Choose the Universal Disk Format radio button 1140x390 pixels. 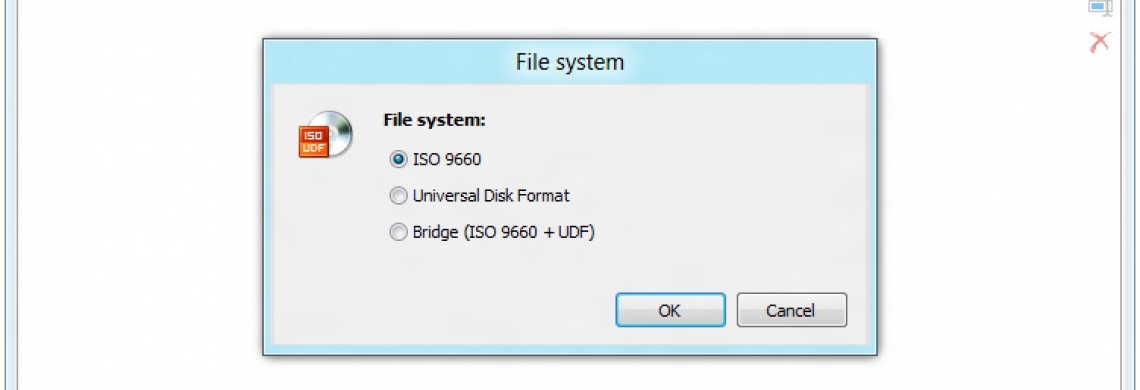tap(398, 196)
